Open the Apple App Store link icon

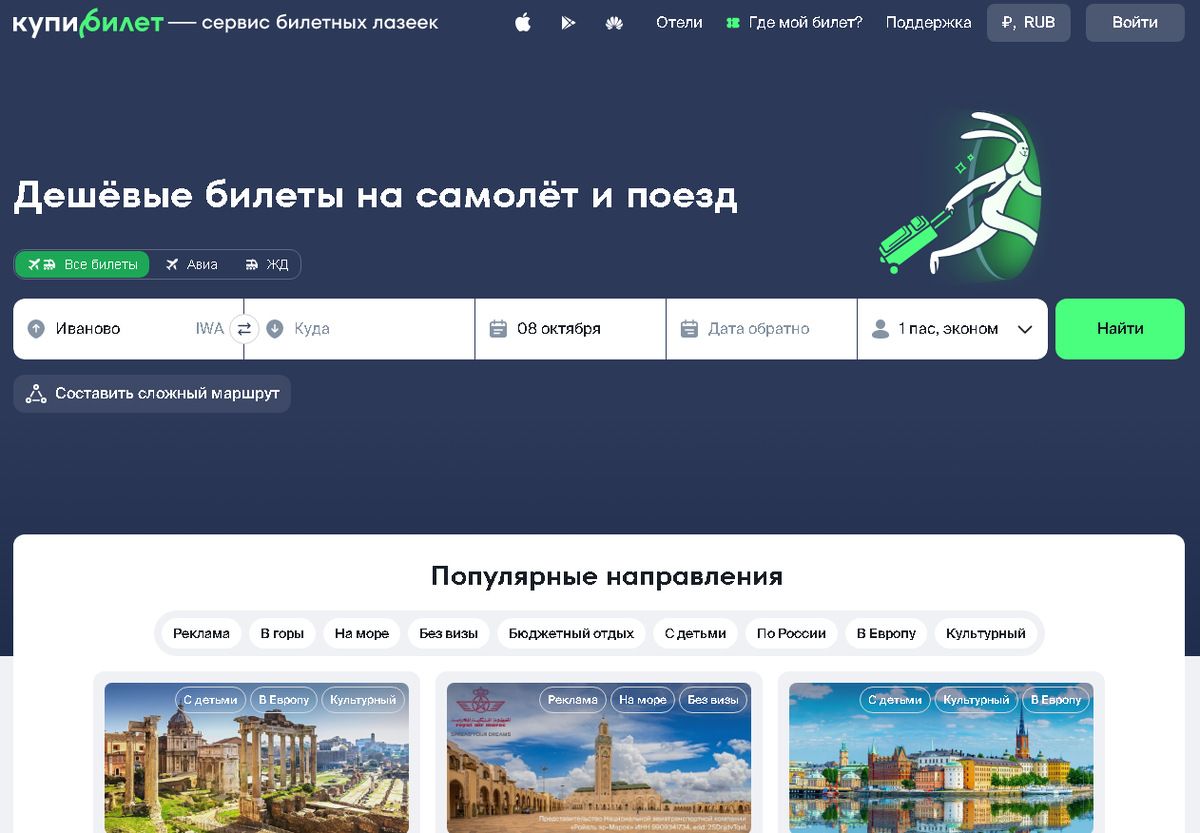coord(523,22)
